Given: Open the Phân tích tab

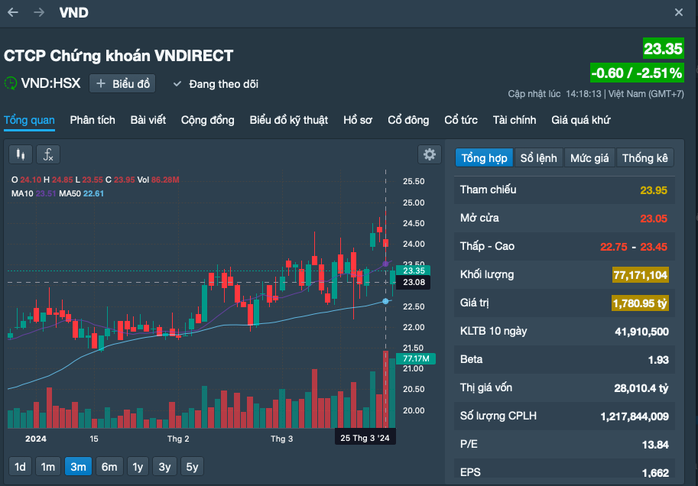Looking at the screenshot, I should tap(93, 120).
